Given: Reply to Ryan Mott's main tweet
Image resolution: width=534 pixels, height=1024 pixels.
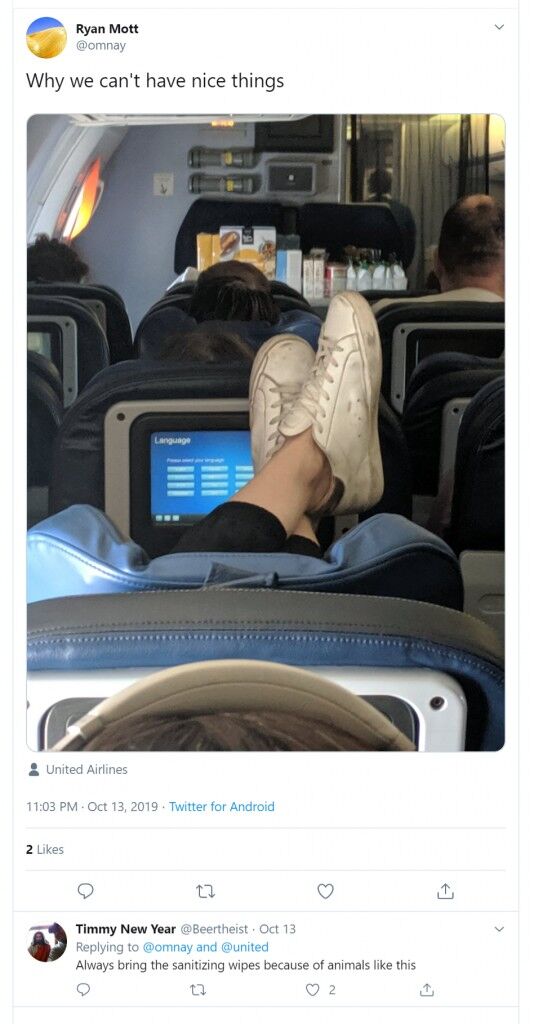Looking at the screenshot, I should [85, 891].
